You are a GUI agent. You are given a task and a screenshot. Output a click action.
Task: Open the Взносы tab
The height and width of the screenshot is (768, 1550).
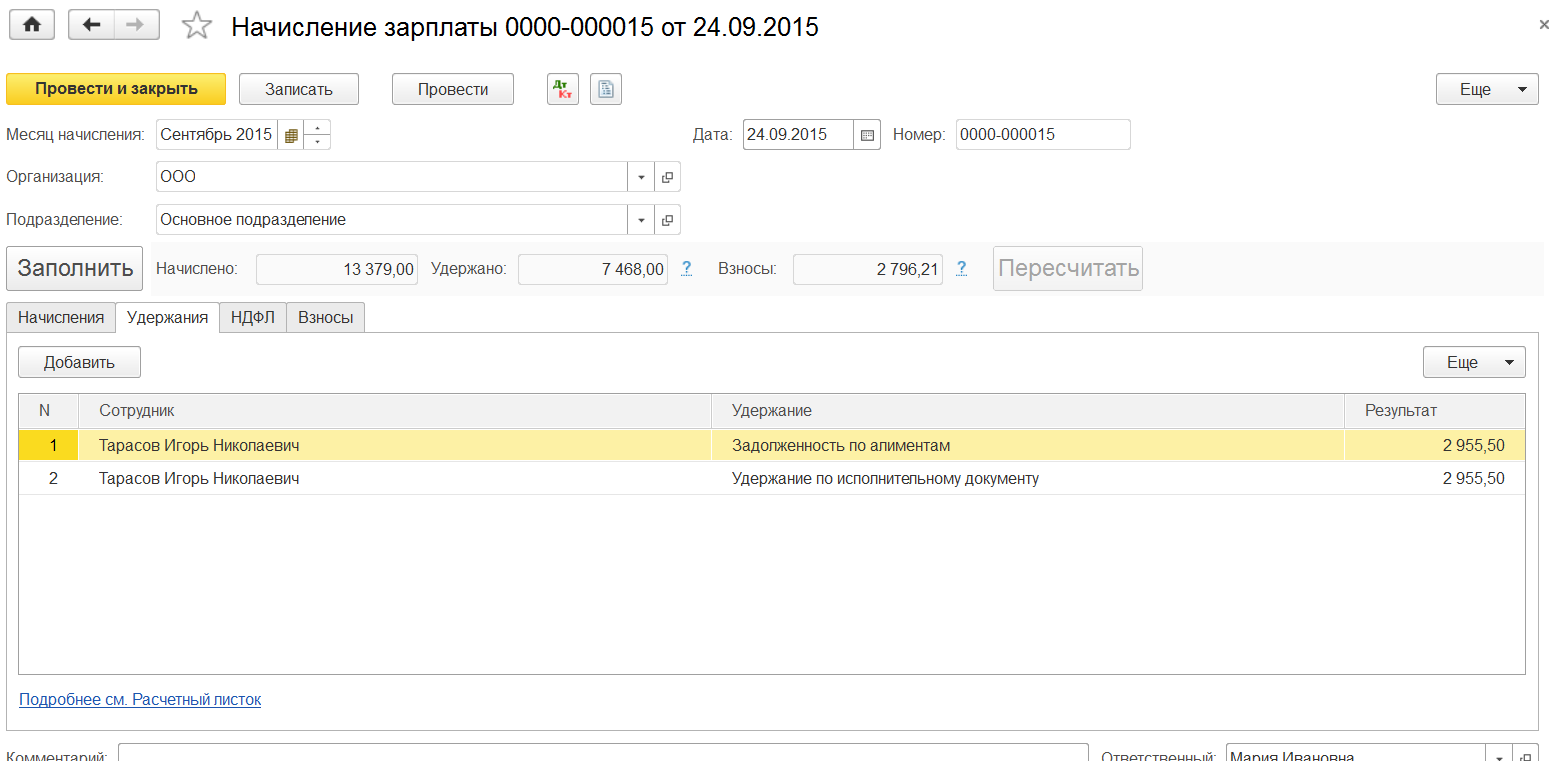click(325, 317)
